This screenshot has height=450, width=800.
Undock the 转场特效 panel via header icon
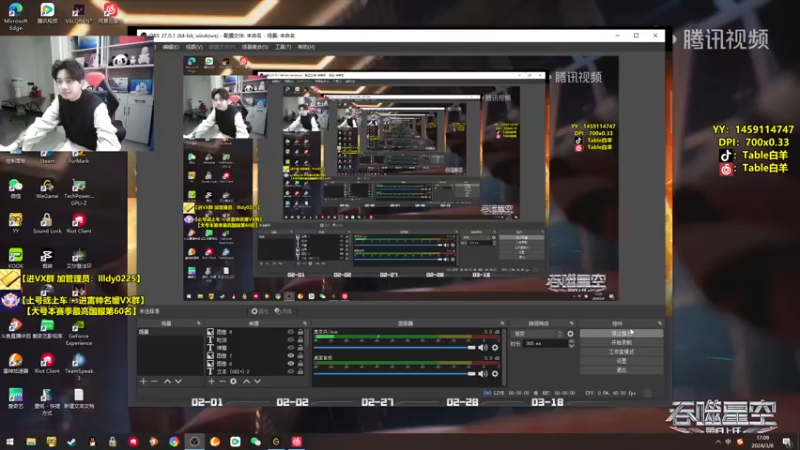point(571,323)
